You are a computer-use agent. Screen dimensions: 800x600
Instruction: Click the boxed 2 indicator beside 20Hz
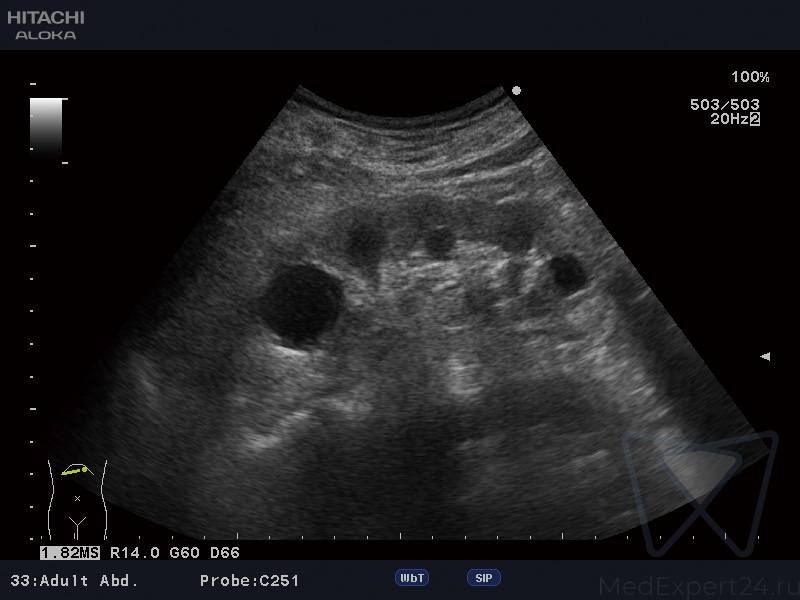pyautogui.click(x=755, y=119)
